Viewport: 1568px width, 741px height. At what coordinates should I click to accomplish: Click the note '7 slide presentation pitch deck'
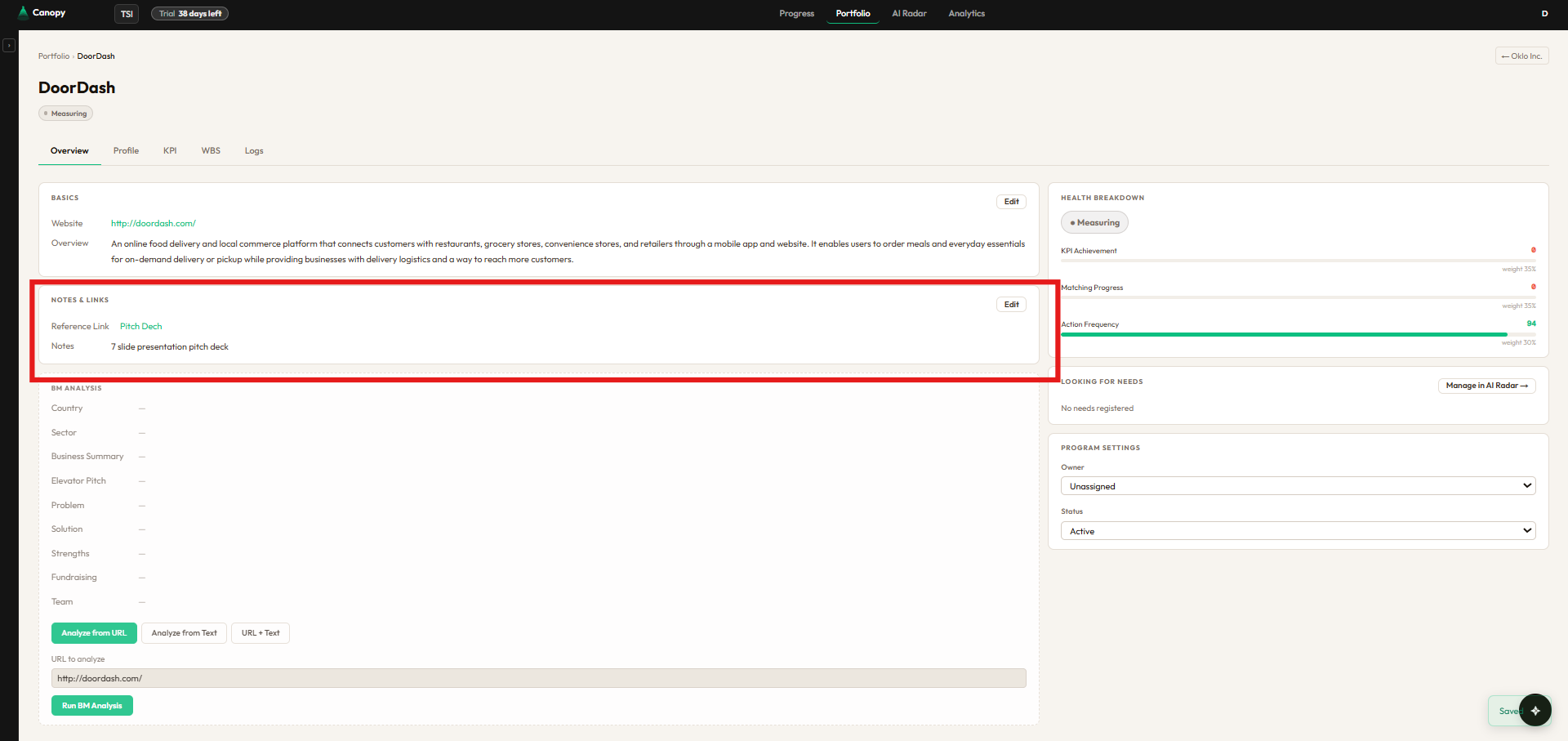pyautogui.click(x=170, y=347)
